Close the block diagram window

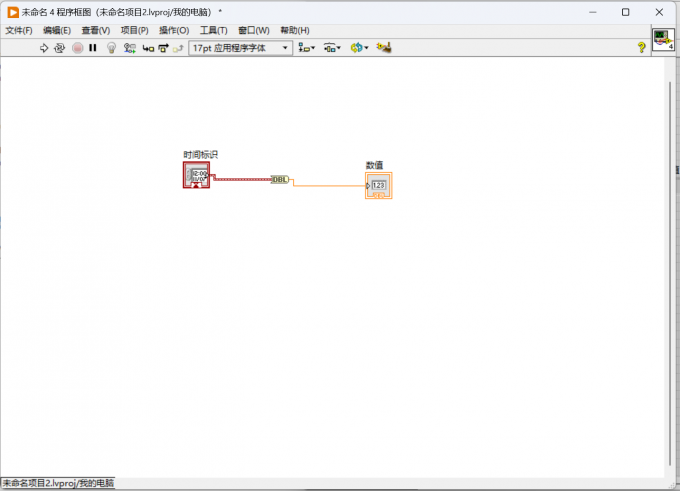659,12
